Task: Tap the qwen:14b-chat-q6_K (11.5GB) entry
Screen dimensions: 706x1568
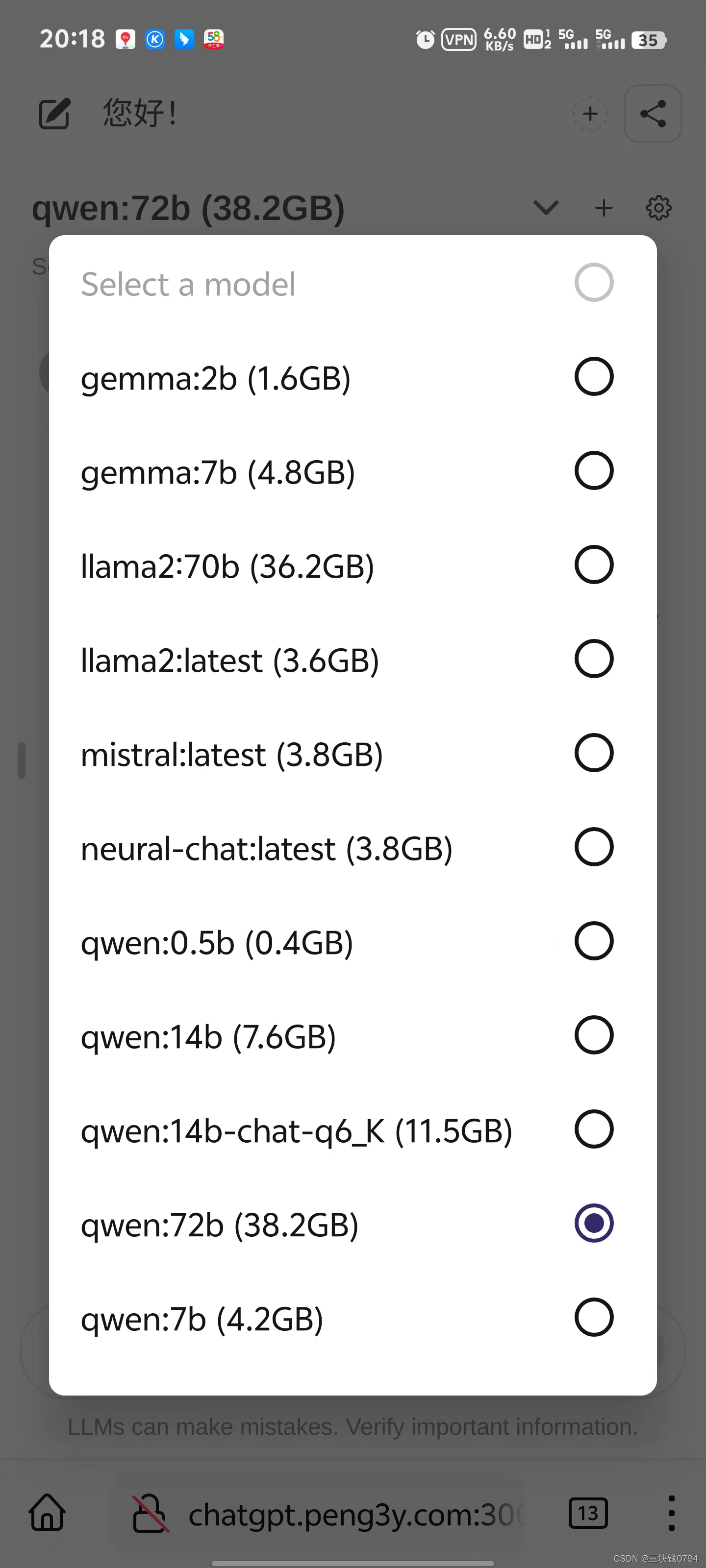Action: click(296, 1131)
